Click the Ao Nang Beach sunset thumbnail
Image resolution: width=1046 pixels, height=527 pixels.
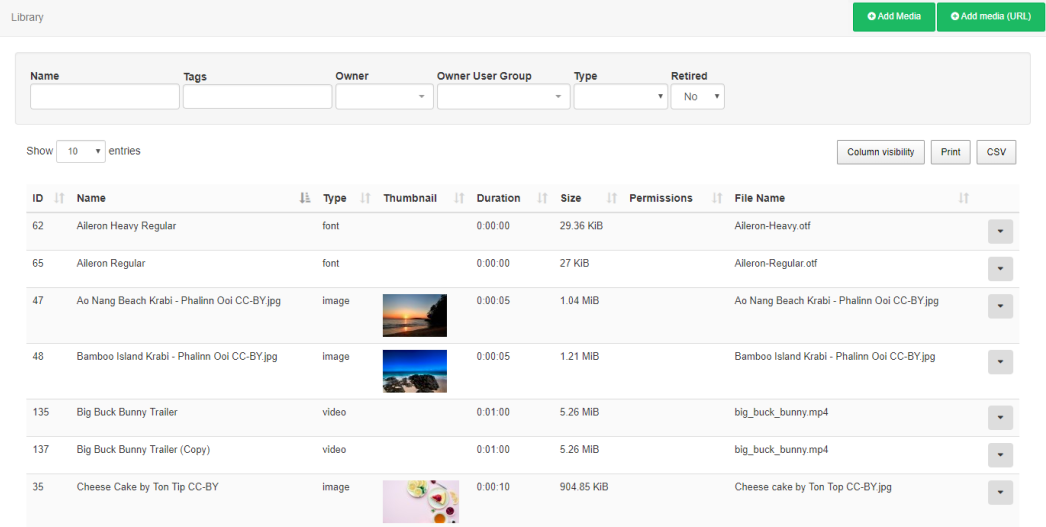click(415, 315)
